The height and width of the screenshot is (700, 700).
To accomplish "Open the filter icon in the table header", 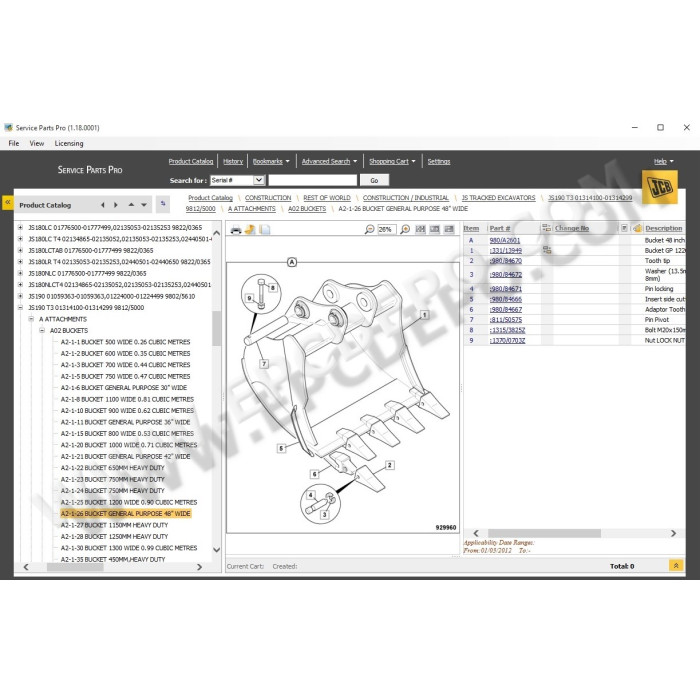I will [x=624, y=228].
